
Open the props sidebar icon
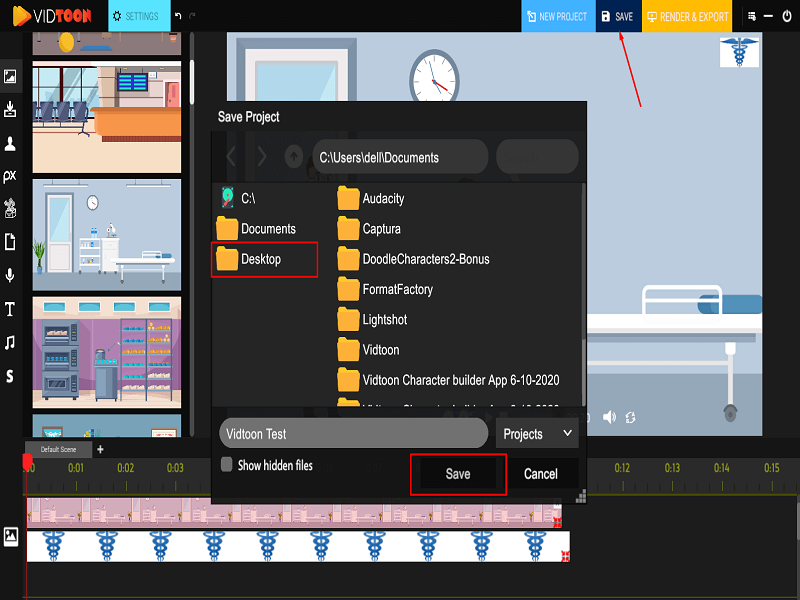10,209
